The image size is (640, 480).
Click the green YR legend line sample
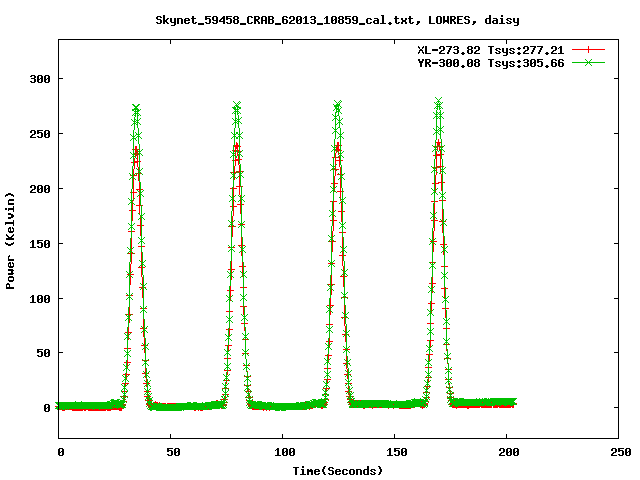point(588,62)
